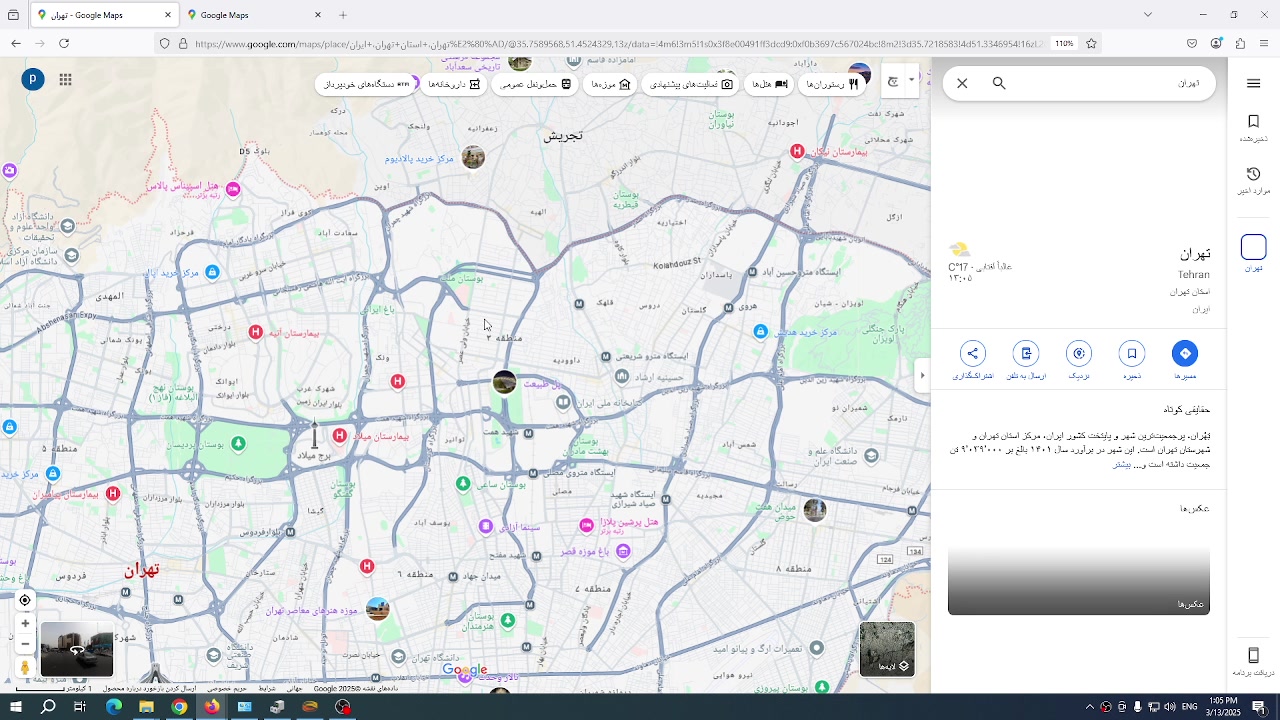Open Saved places (ذخیره‌شده) in the sidebar
Screen dimensions: 1280x720
(1253, 128)
